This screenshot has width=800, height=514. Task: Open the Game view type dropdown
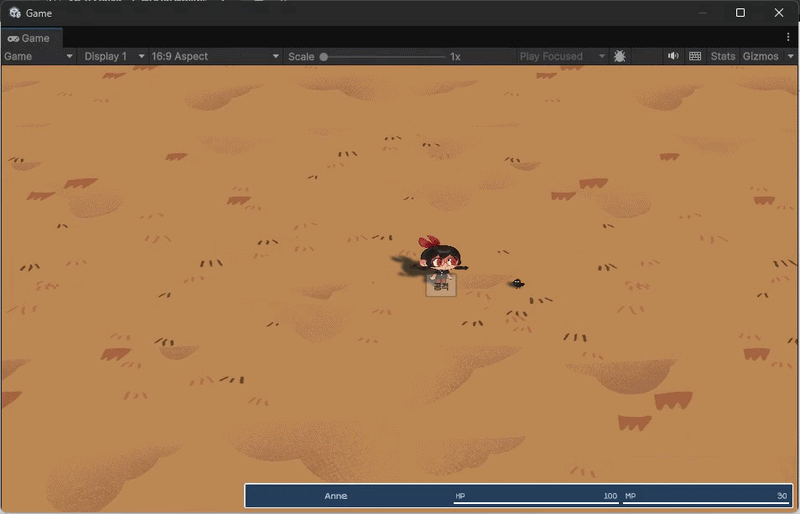(x=38, y=57)
